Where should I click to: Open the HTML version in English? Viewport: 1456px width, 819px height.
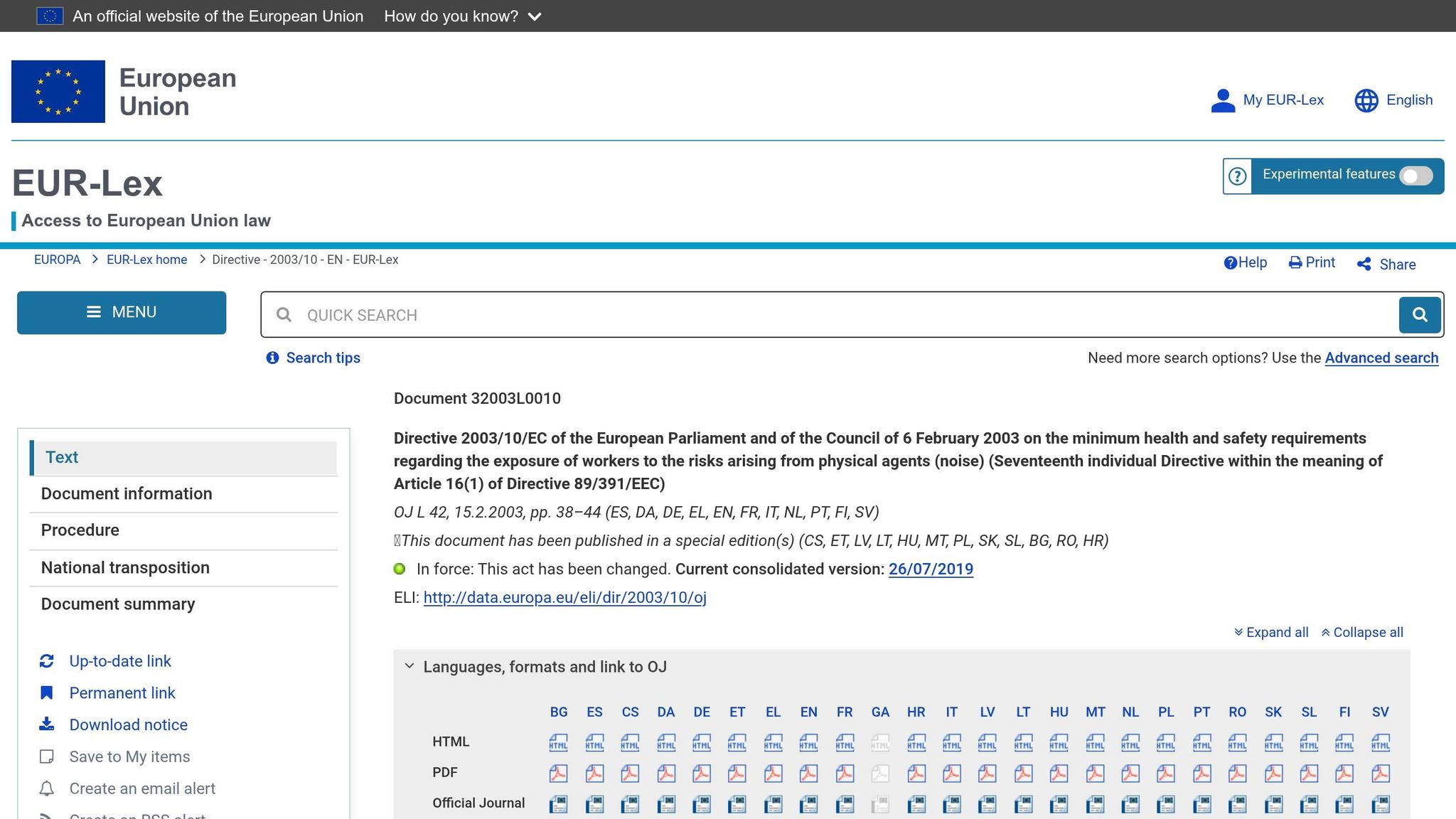808,742
